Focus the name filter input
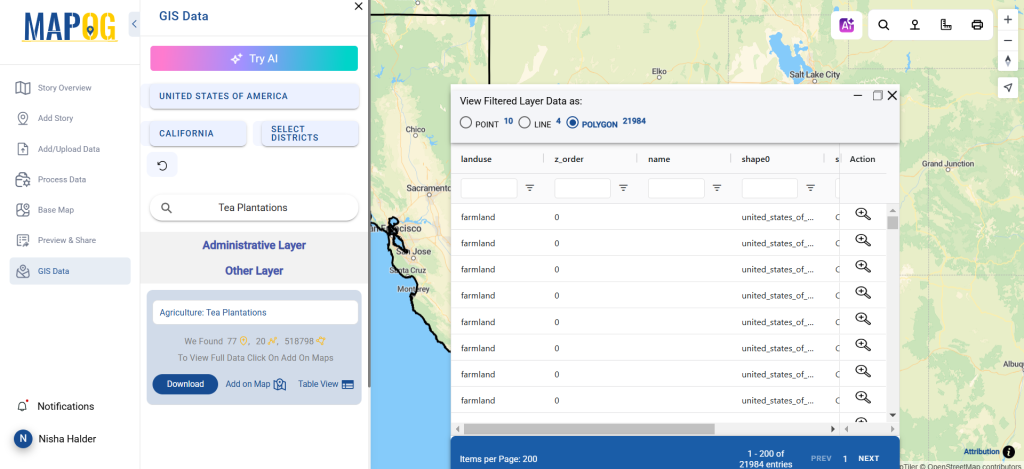The width and height of the screenshot is (1024, 469). [676, 188]
